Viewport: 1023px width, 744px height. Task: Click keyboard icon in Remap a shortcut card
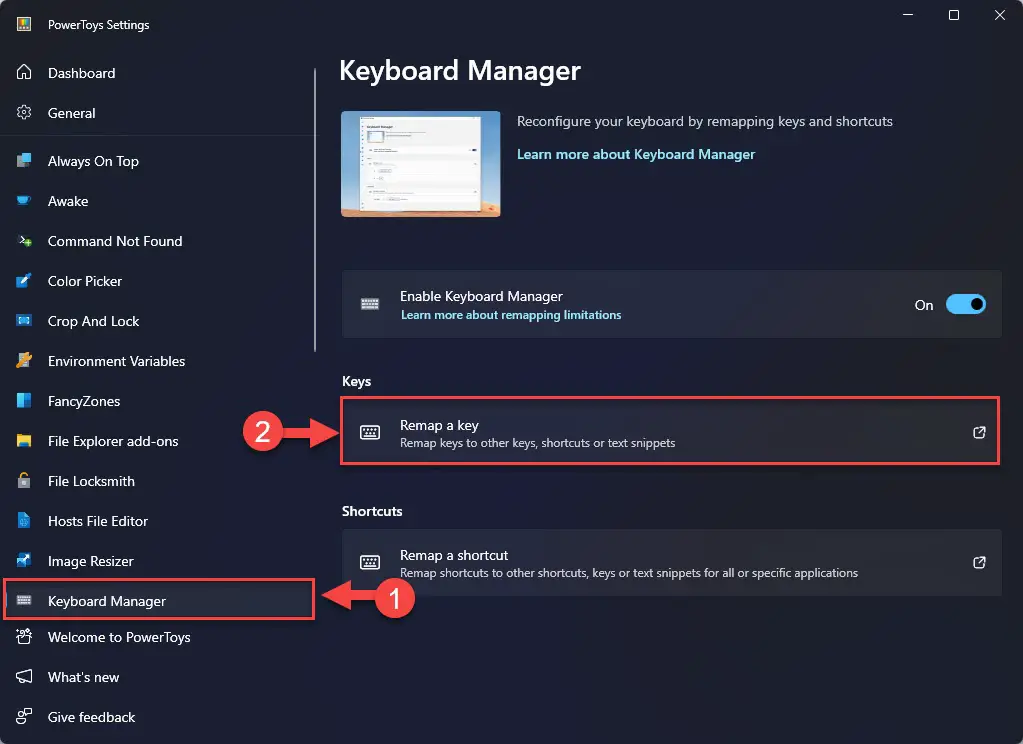tap(370, 562)
